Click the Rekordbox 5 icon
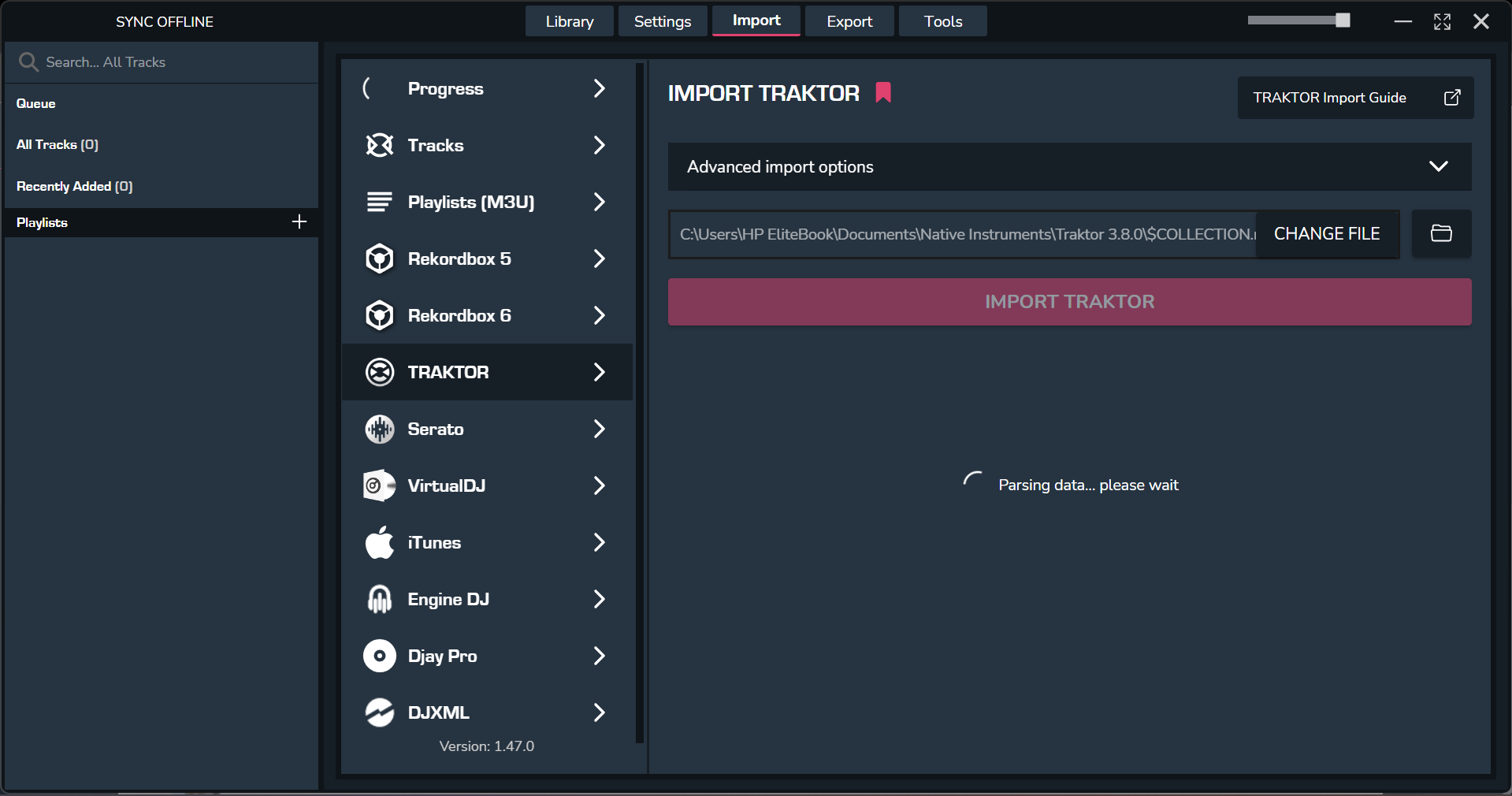The image size is (1512, 796). [x=380, y=259]
